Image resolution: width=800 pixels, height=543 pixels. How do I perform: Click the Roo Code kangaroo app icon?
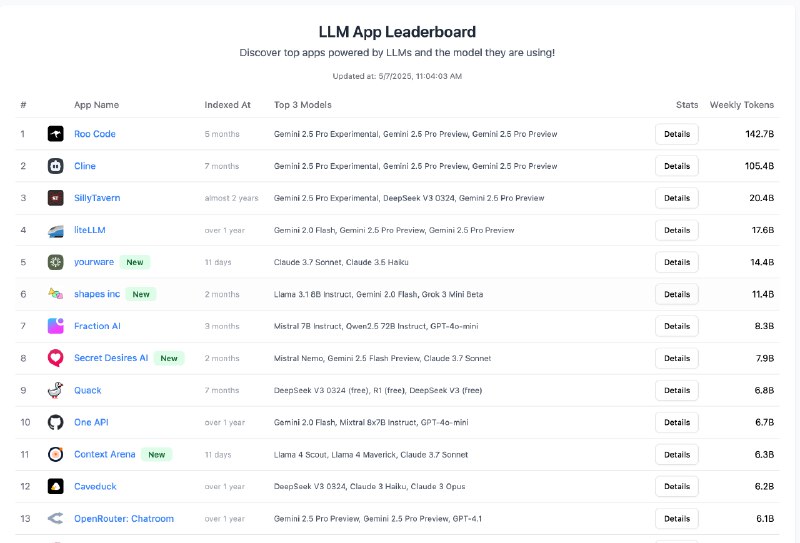tap(56, 134)
